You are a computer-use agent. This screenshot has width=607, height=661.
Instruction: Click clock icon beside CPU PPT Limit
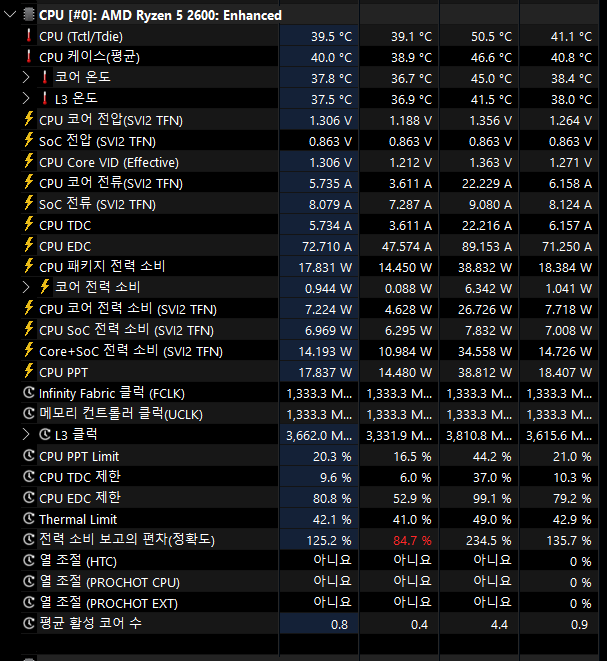29,456
